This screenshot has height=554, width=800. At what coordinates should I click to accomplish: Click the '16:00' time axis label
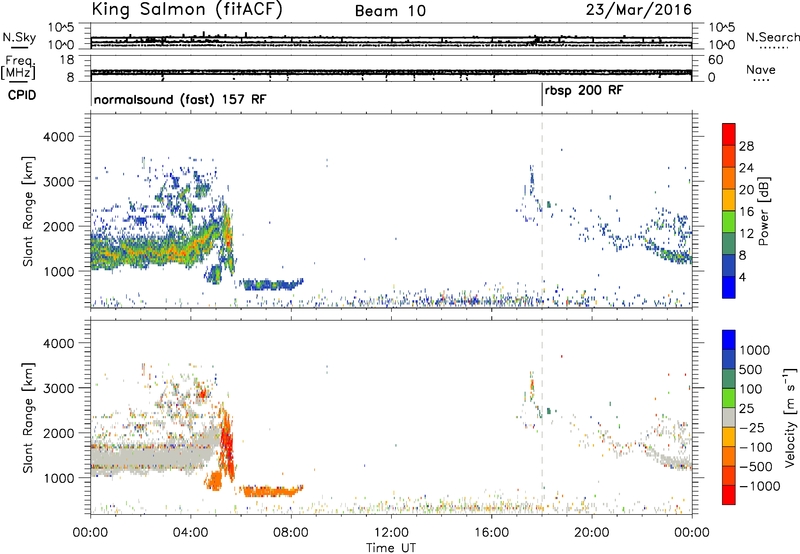click(x=491, y=533)
